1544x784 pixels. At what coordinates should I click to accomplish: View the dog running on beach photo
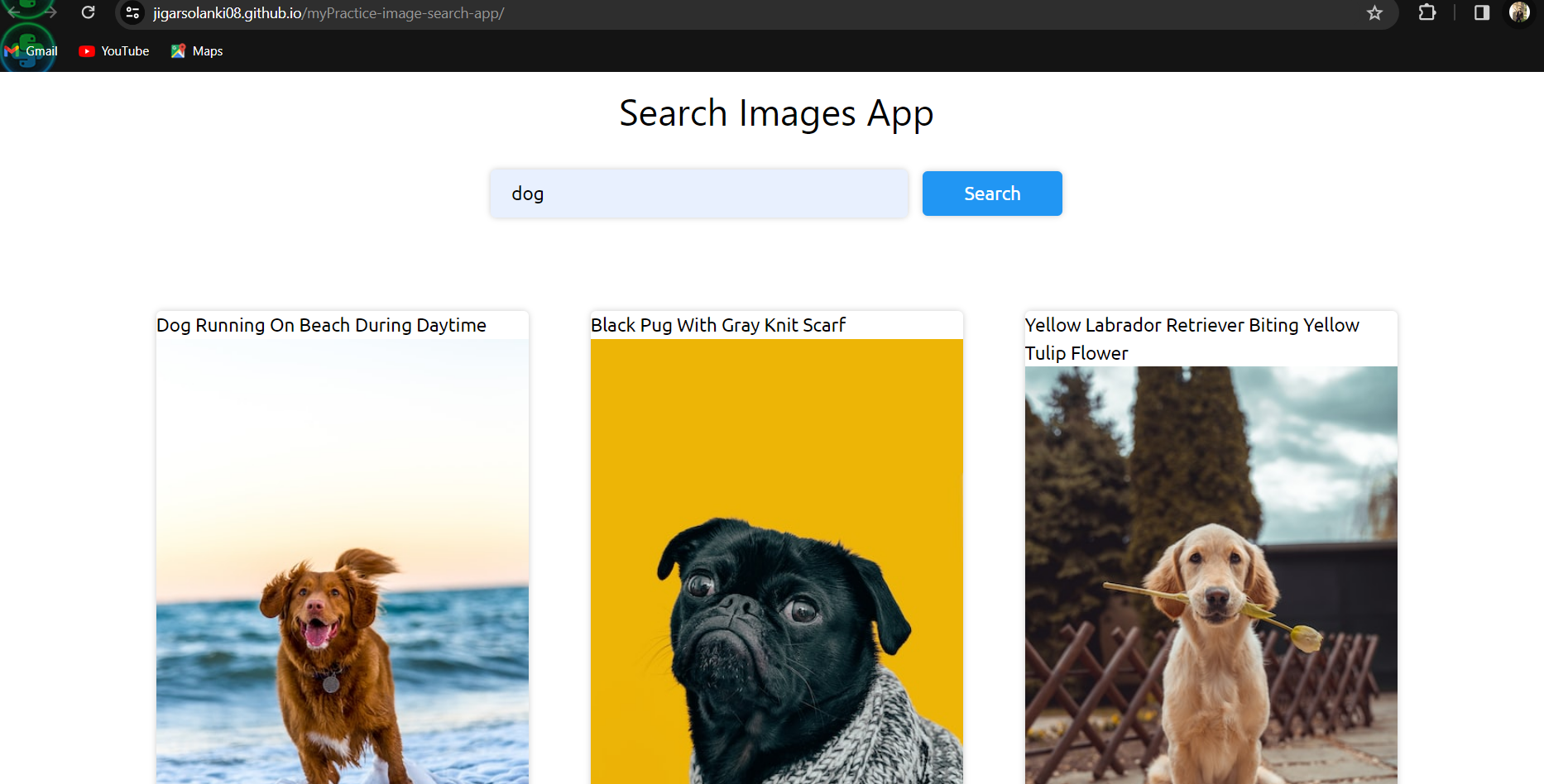pos(342,562)
